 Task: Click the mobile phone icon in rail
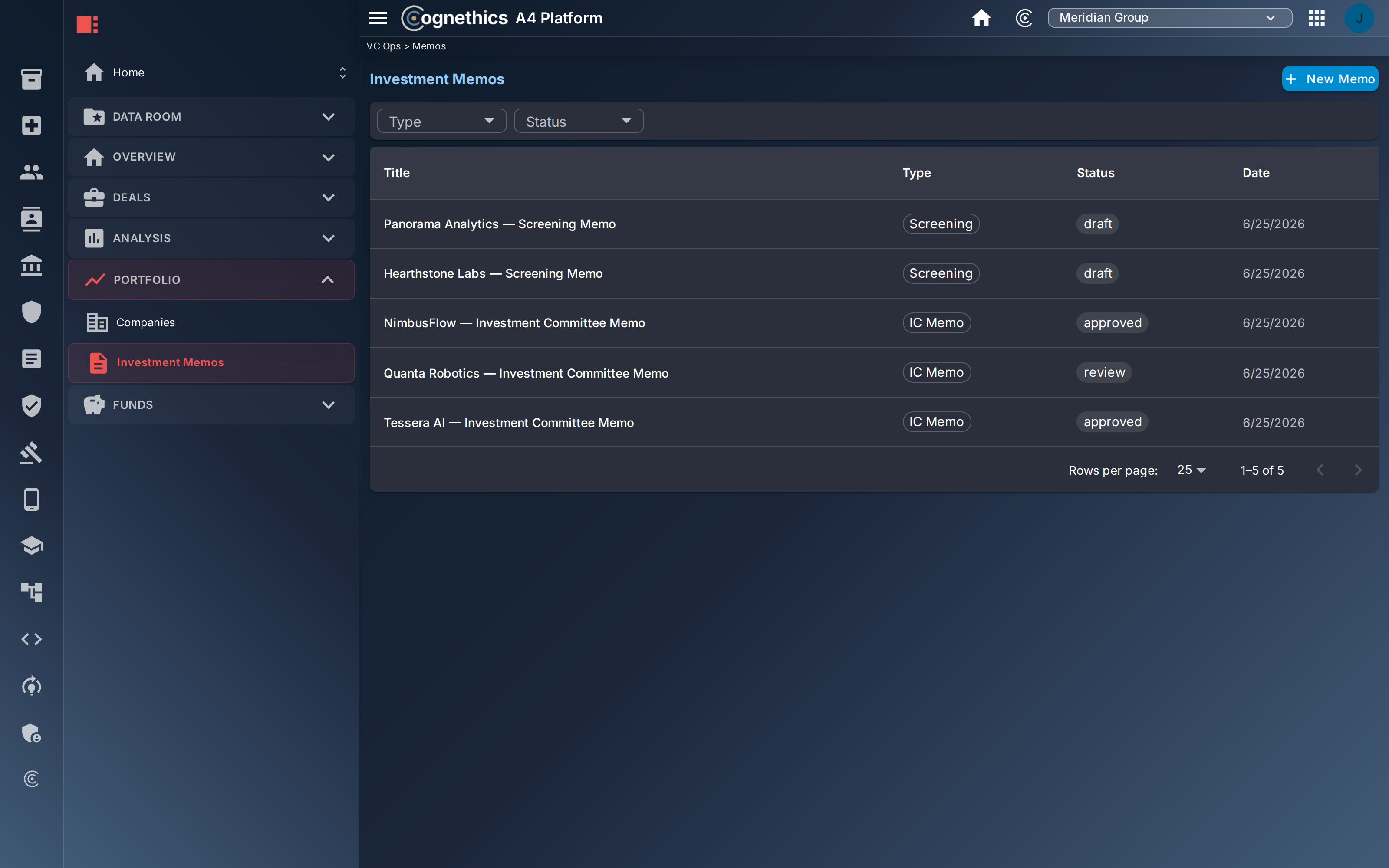point(32,500)
